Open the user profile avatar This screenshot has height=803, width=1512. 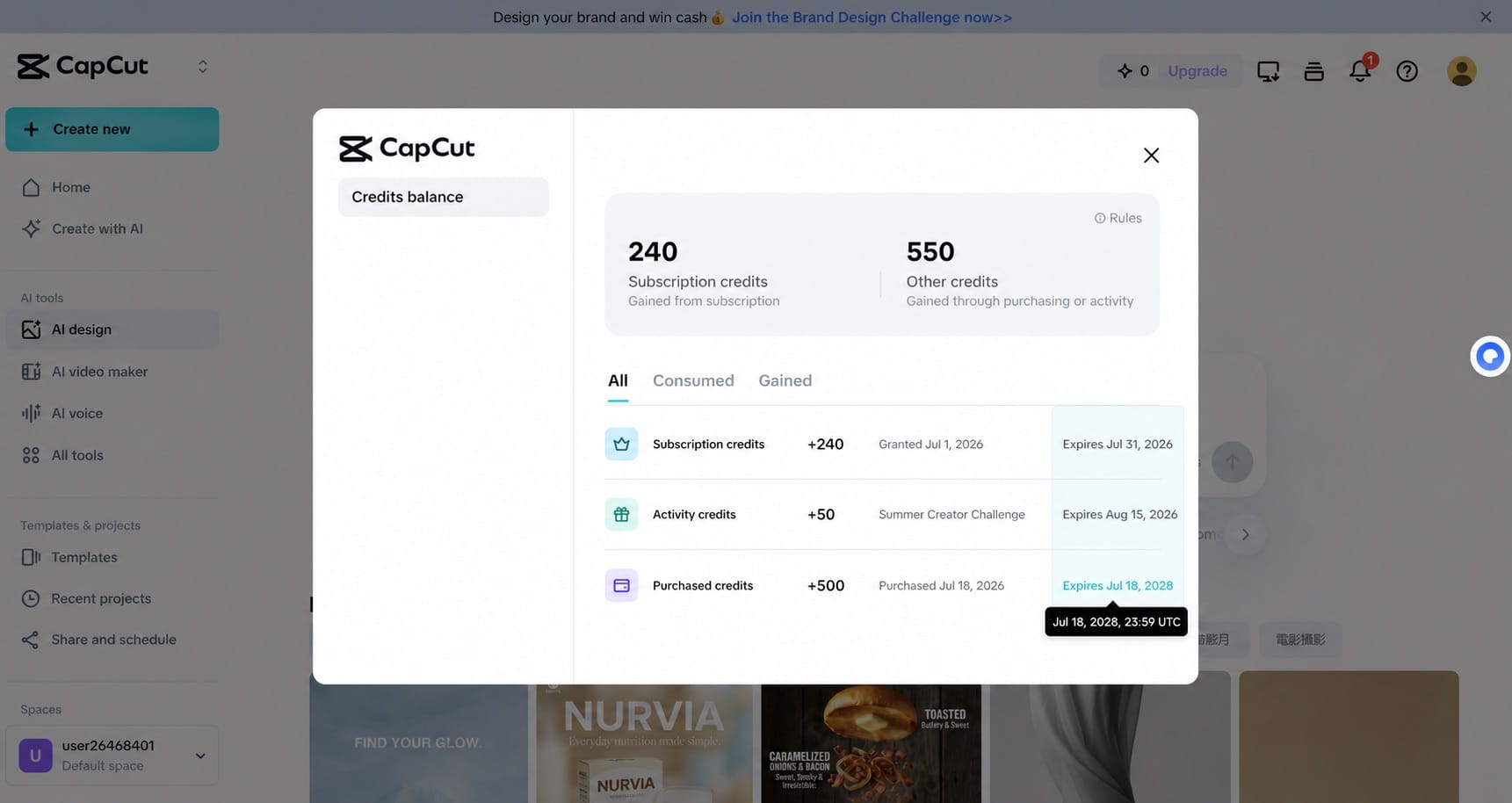(x=1462, y=71)
